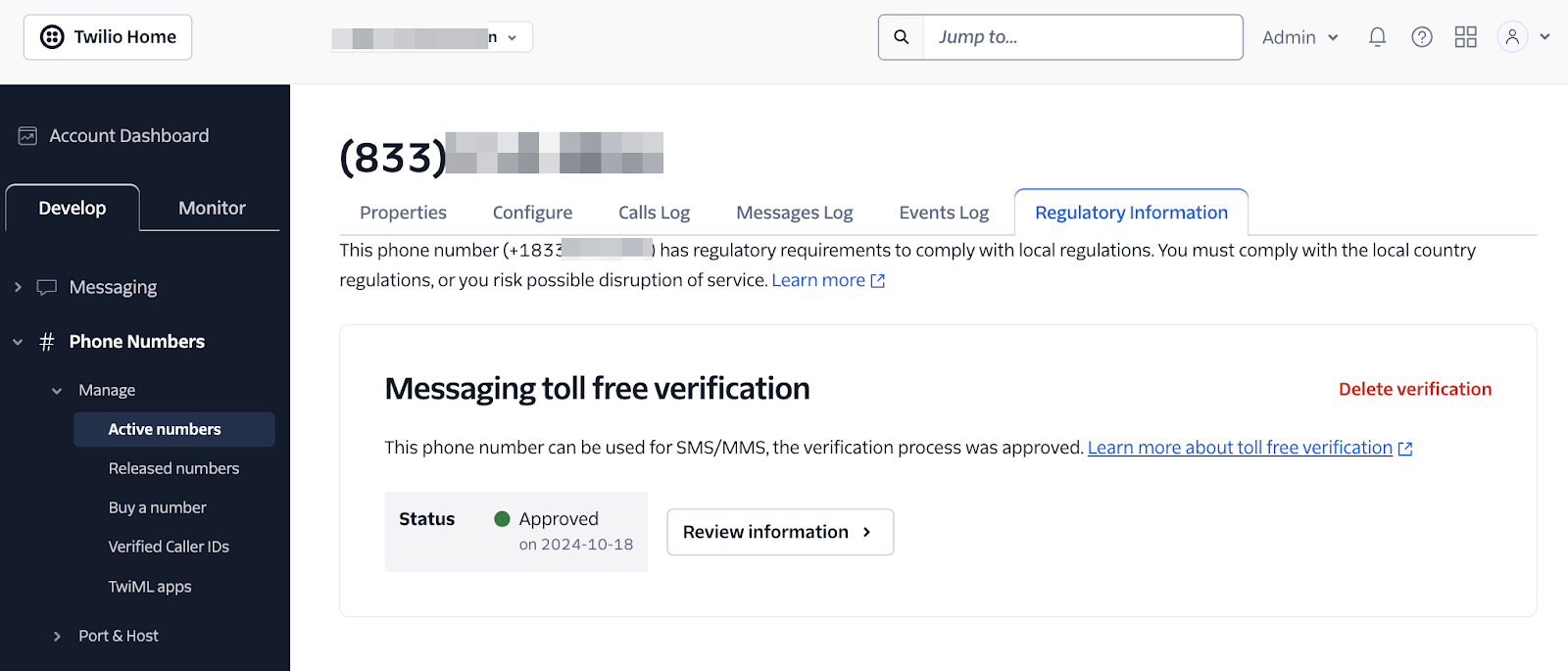Screen dimensions: 1568x671
Task: Click the Messaging toll free verification heading
Action: pos(597,389)
